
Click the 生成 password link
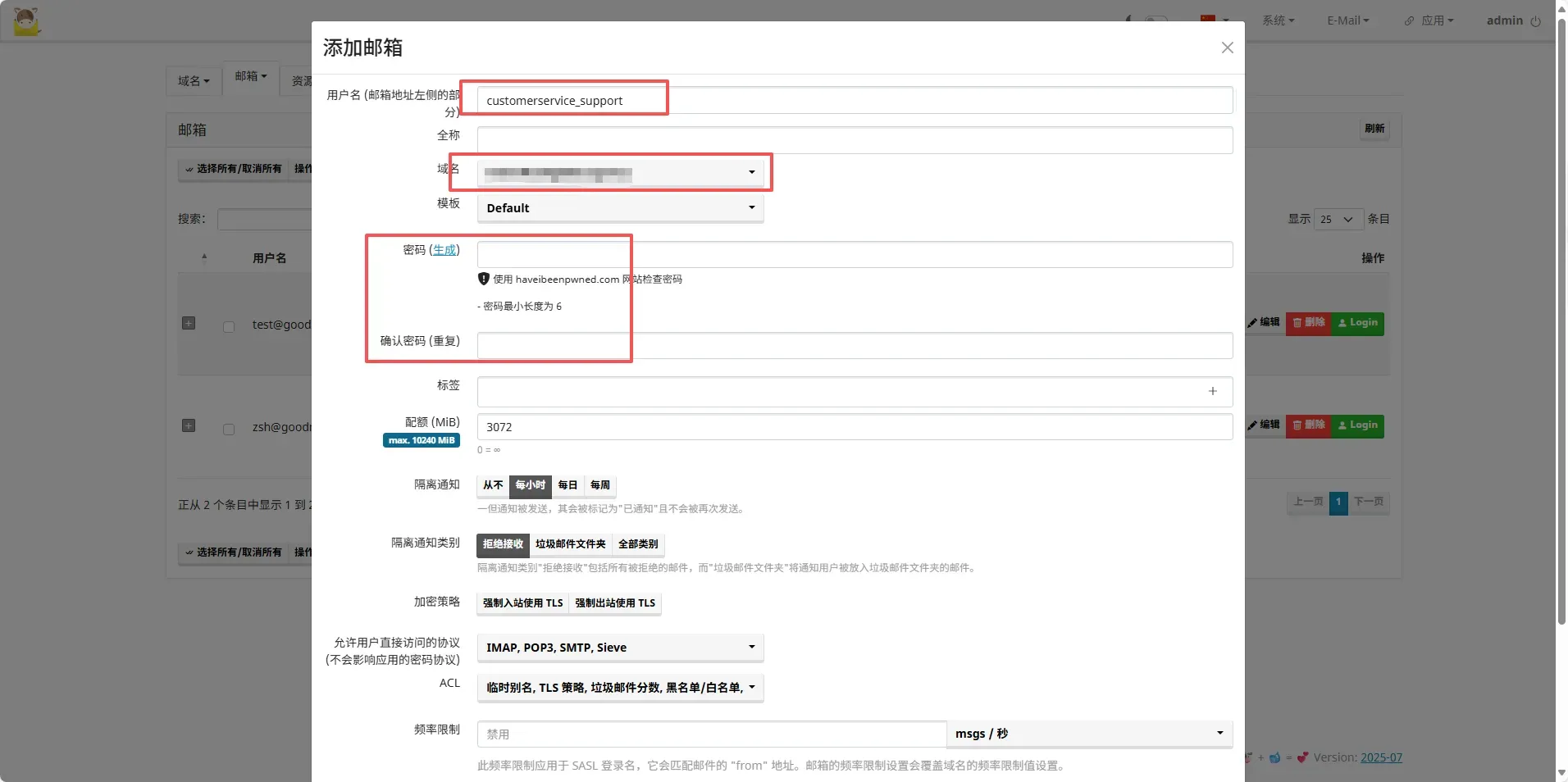444,250
